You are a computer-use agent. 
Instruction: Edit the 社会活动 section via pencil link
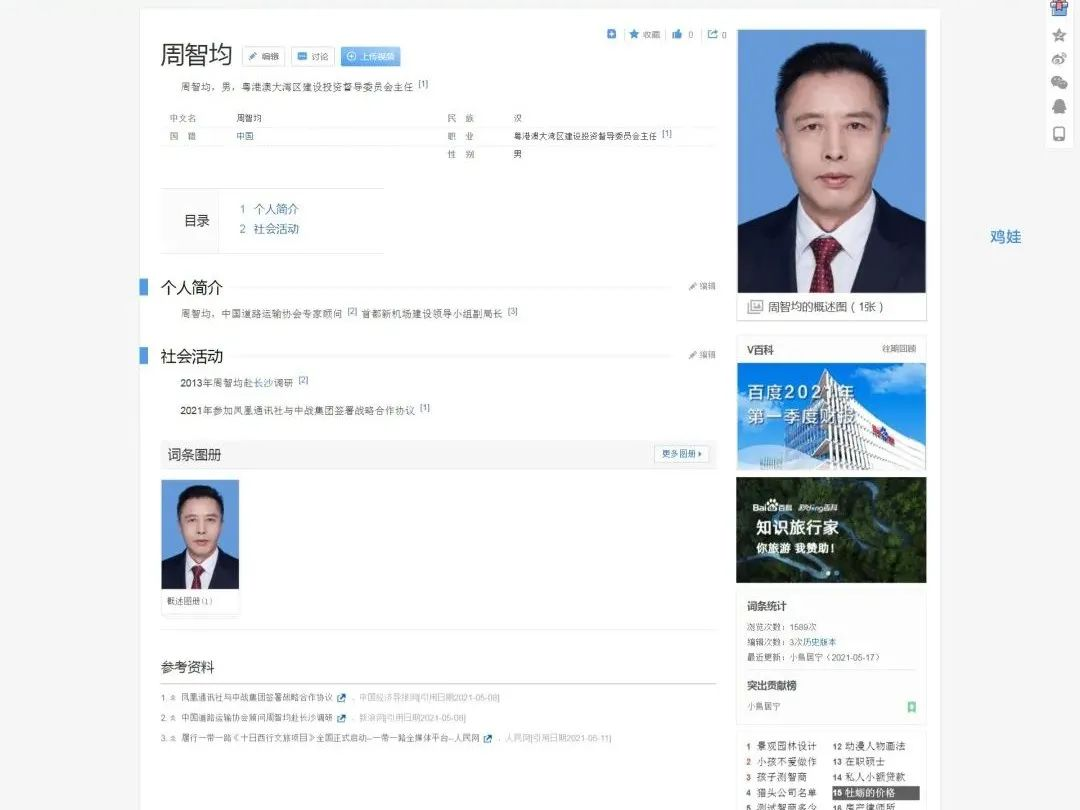point(702,355)
